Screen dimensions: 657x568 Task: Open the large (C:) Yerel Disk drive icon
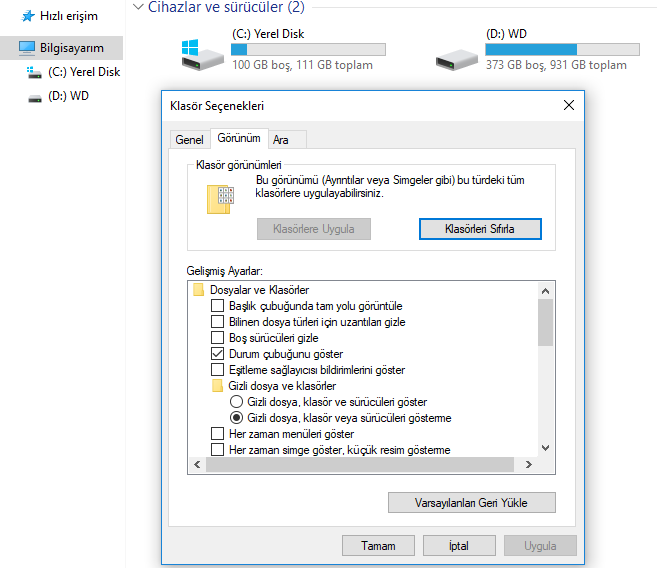(x=202, y=54)
